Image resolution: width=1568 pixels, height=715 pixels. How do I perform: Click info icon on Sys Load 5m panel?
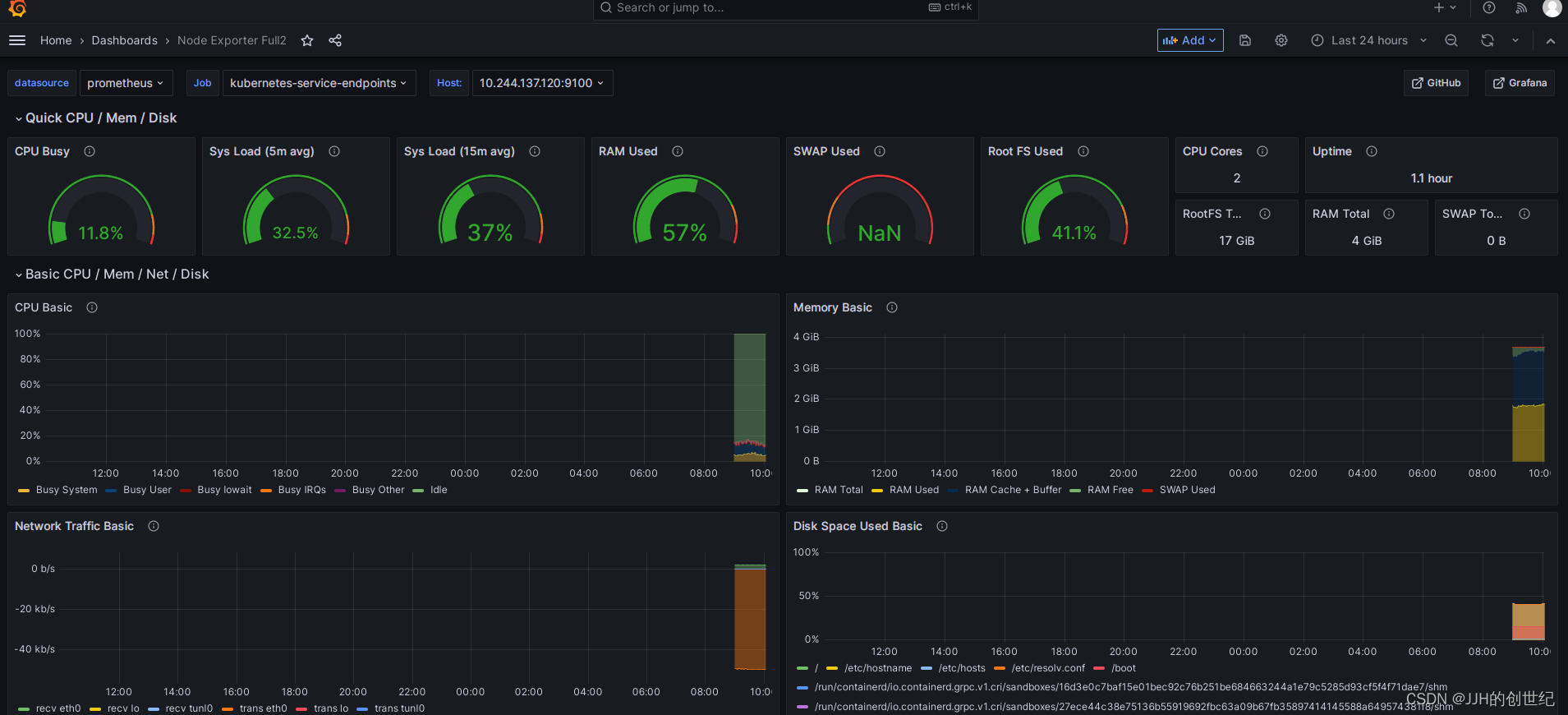(x=334, y=151)
